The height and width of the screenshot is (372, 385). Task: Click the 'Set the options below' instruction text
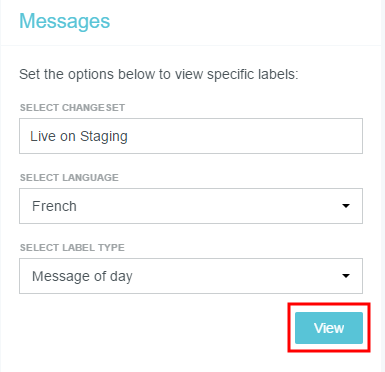point(159,74)
